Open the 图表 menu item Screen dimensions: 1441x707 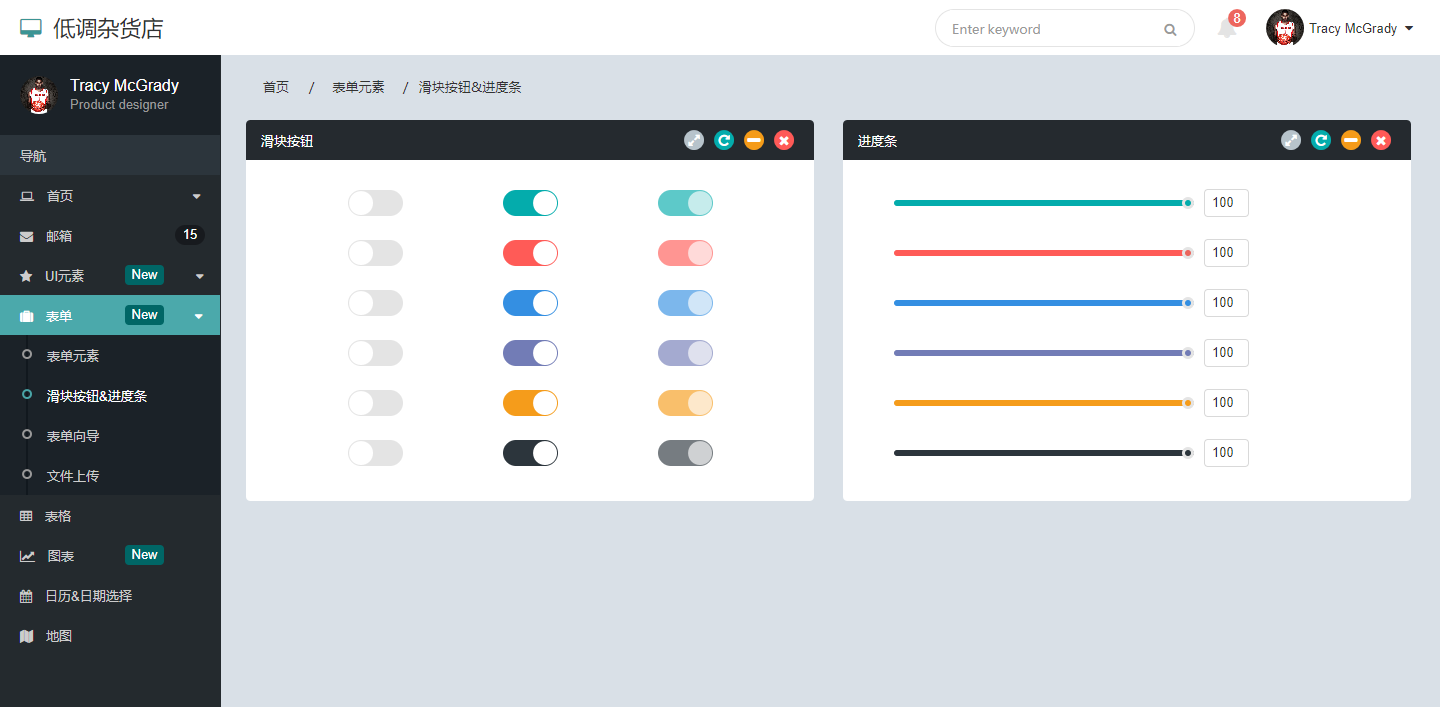point(110,555)
